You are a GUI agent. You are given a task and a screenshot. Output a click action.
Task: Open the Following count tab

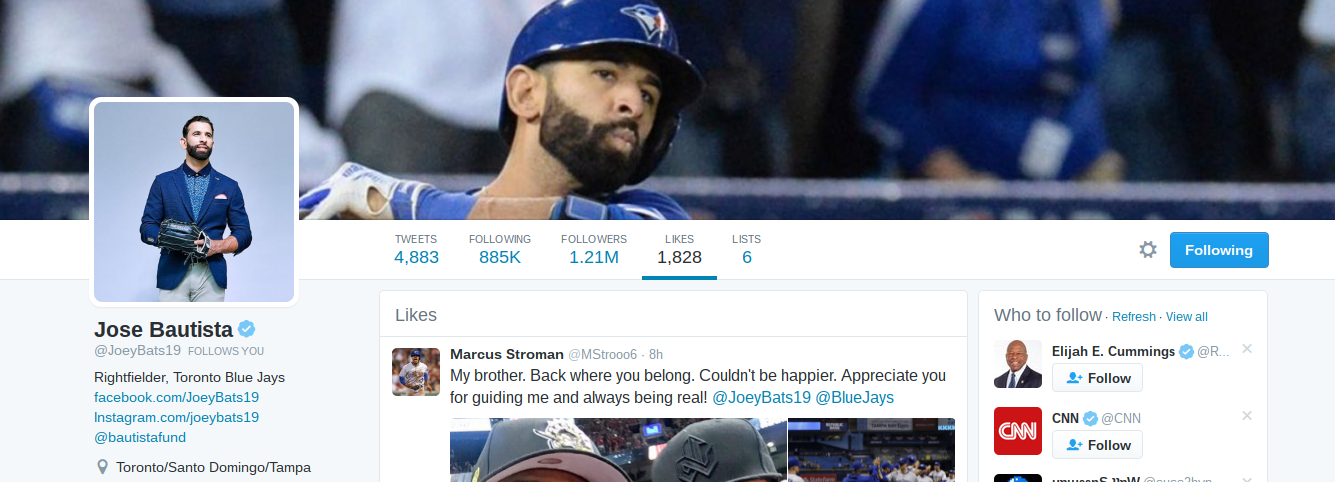point(500,250)
